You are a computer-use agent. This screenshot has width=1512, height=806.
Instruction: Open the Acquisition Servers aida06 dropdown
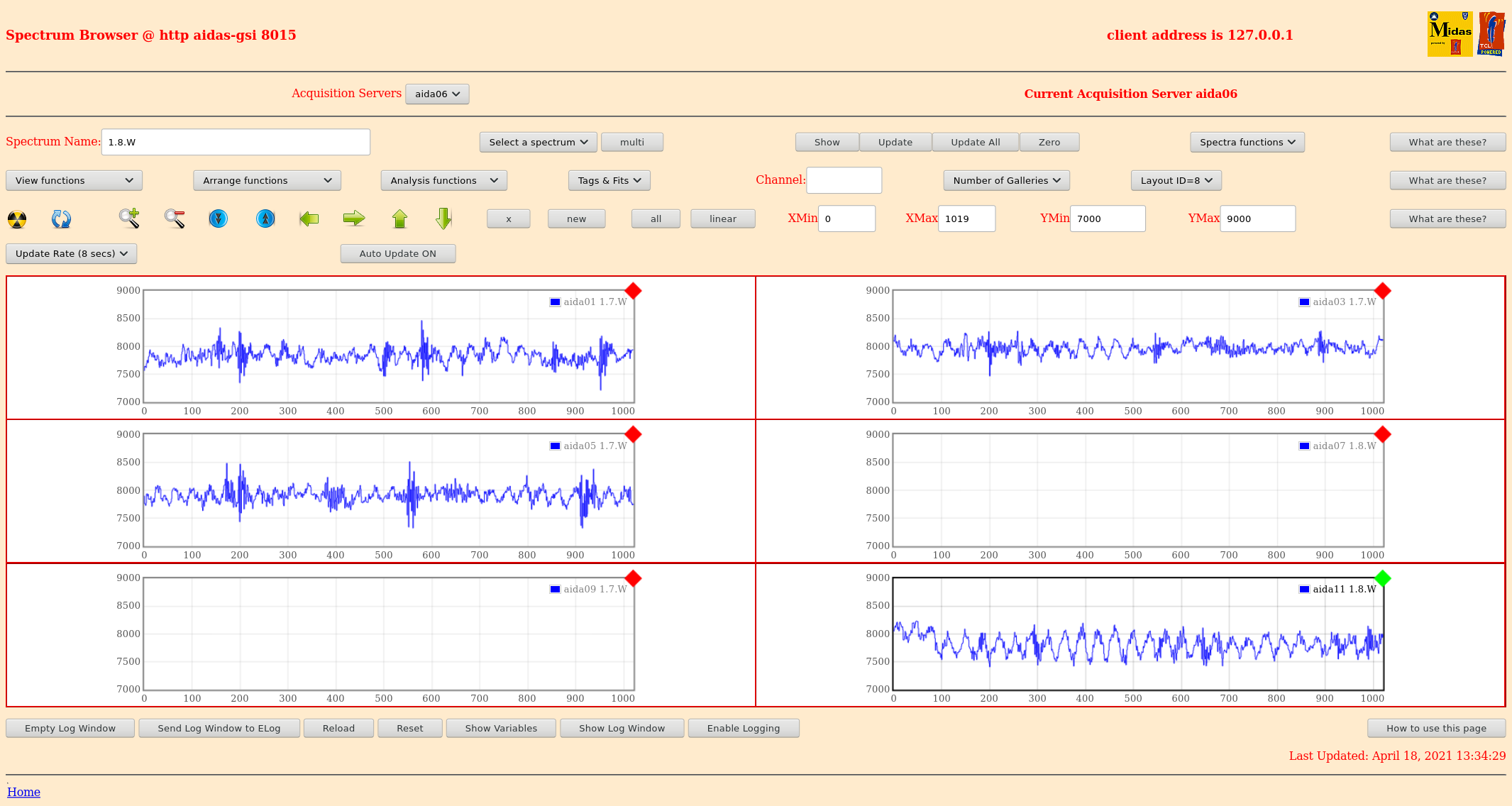pos(437,94)
